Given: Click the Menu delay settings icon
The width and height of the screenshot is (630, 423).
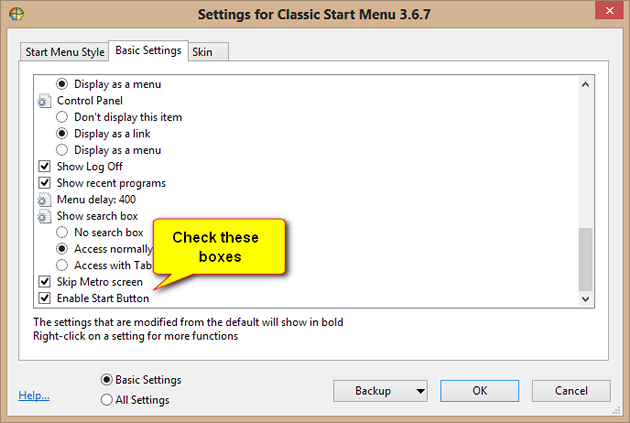Looking at the screenshot, I should pyautogui.click(x=44, y=200).
